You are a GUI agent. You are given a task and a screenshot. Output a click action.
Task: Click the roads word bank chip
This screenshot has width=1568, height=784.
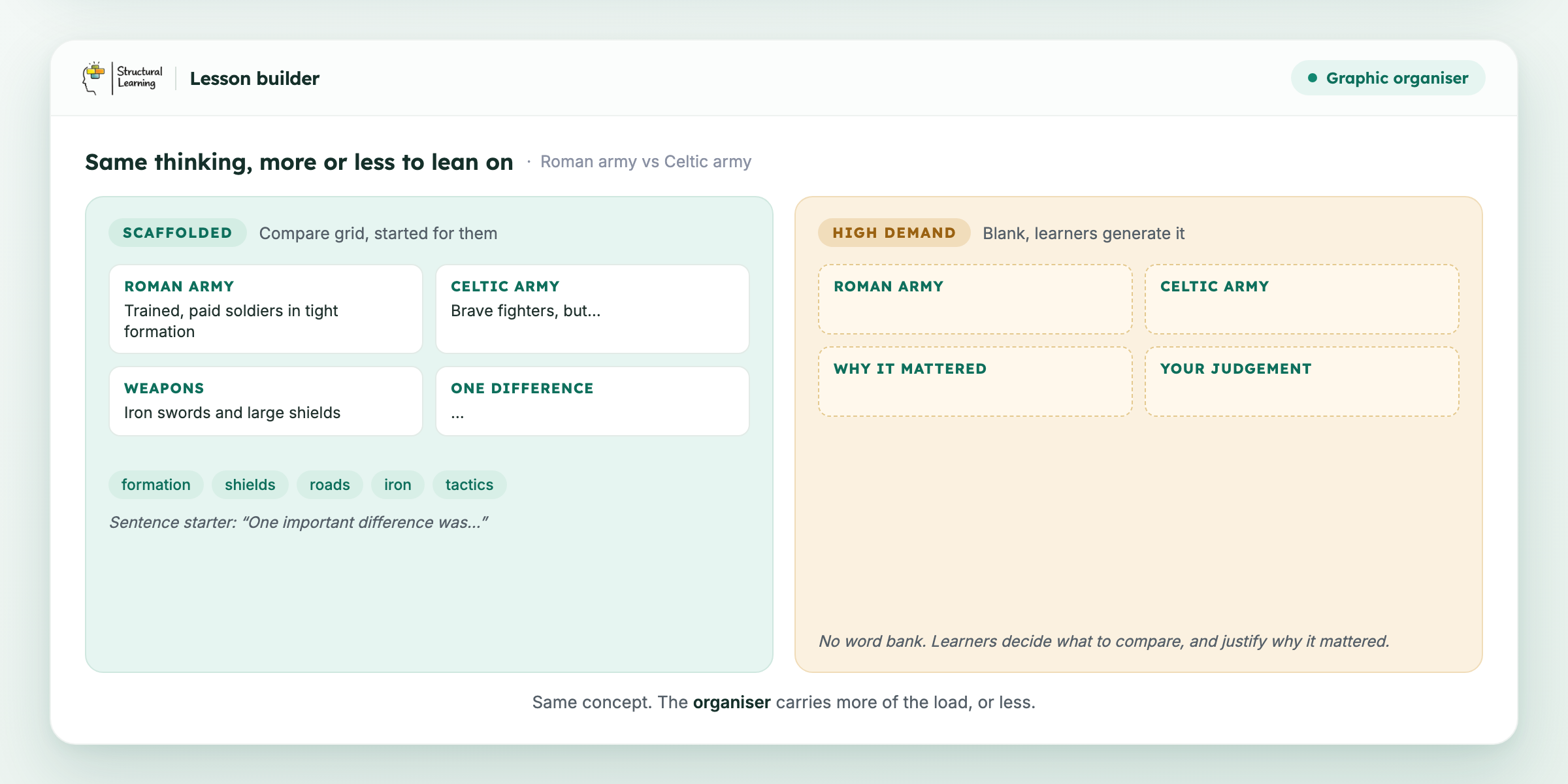[x=330, y=485]
